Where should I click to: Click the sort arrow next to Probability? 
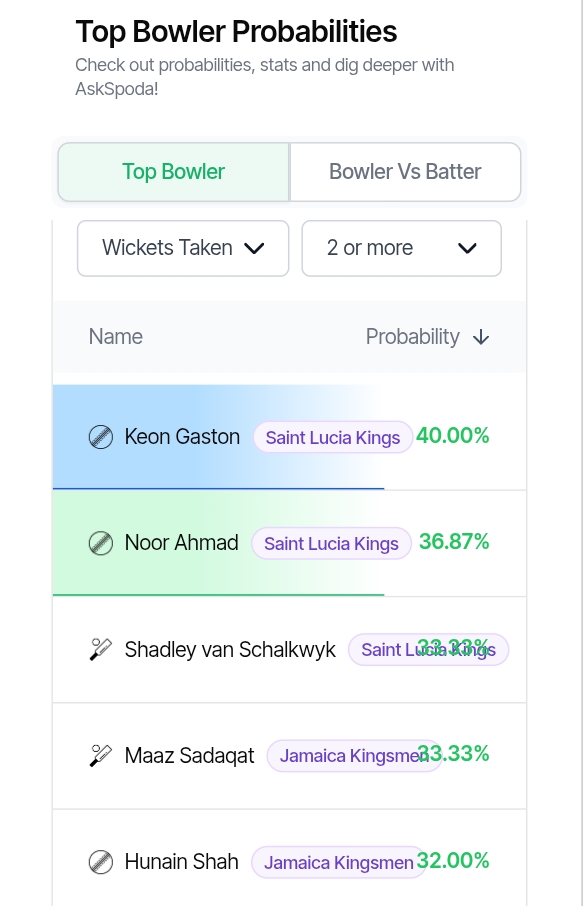coord(481,337)
